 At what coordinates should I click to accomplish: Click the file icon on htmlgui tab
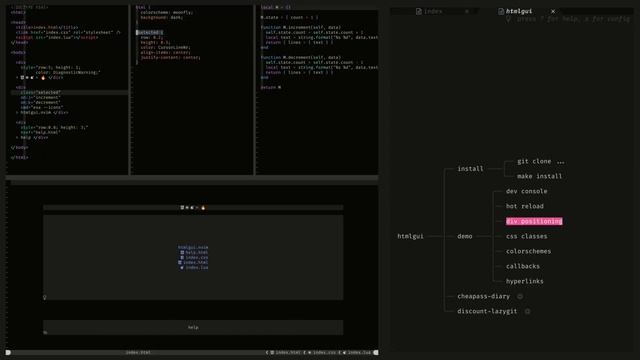coord(501,11)
